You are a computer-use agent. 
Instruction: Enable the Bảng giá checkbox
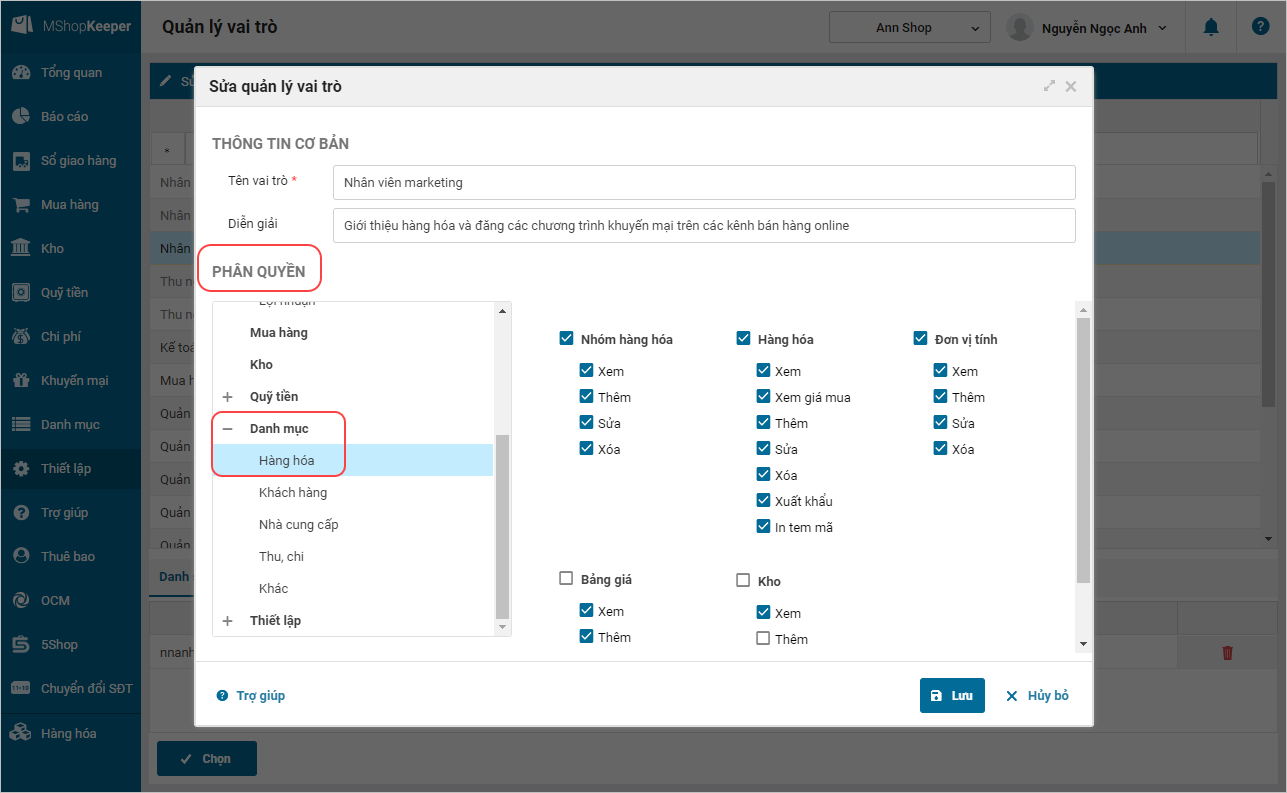566,579
